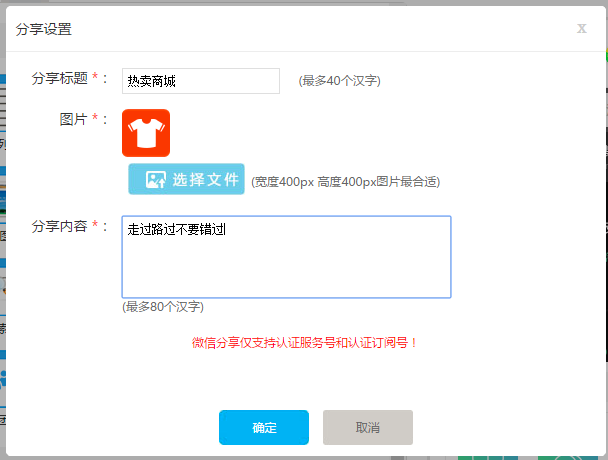Viewport: 608px width, 460px height.
Task: Focus the 分享标题 field containing 热卖商城
Action: (201, 81)
